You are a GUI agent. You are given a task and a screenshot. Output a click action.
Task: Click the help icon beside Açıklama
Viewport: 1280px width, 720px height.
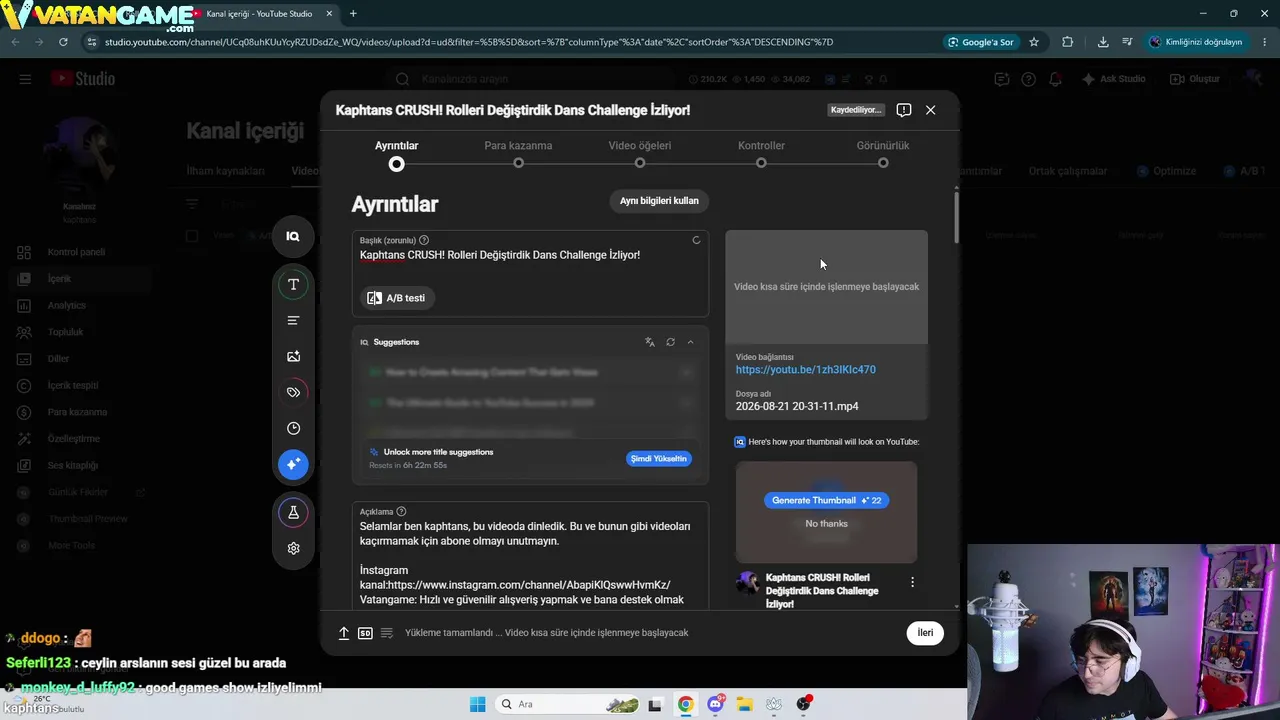point(401,511)
